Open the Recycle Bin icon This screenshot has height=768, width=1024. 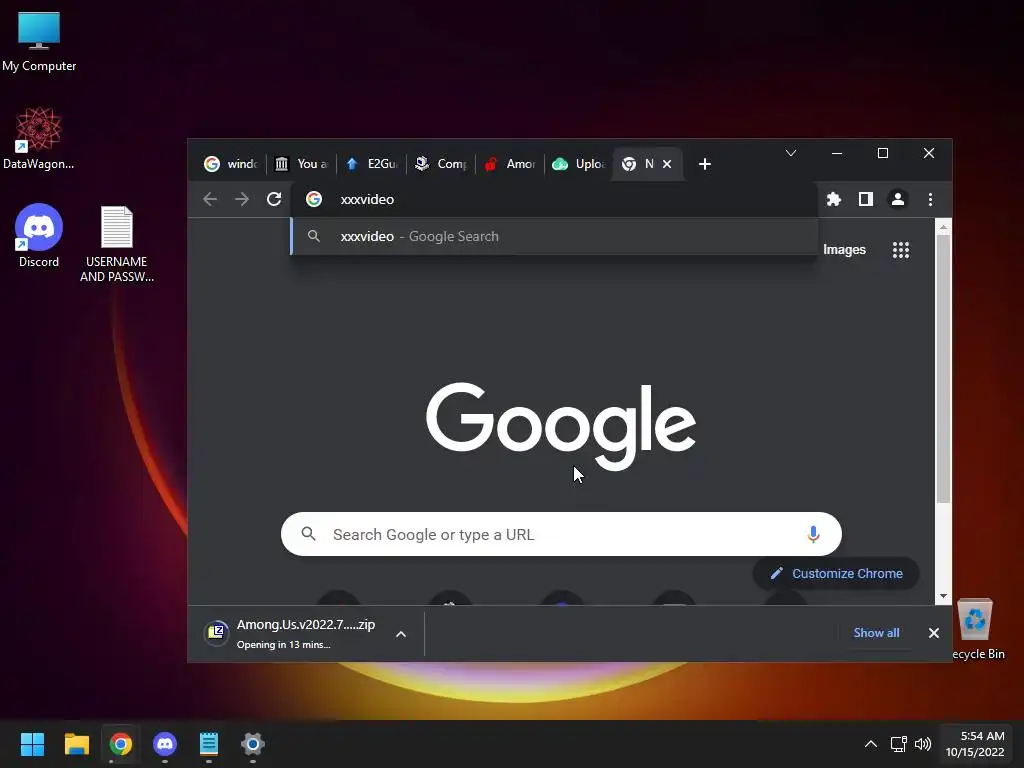[x=977, y=630]
